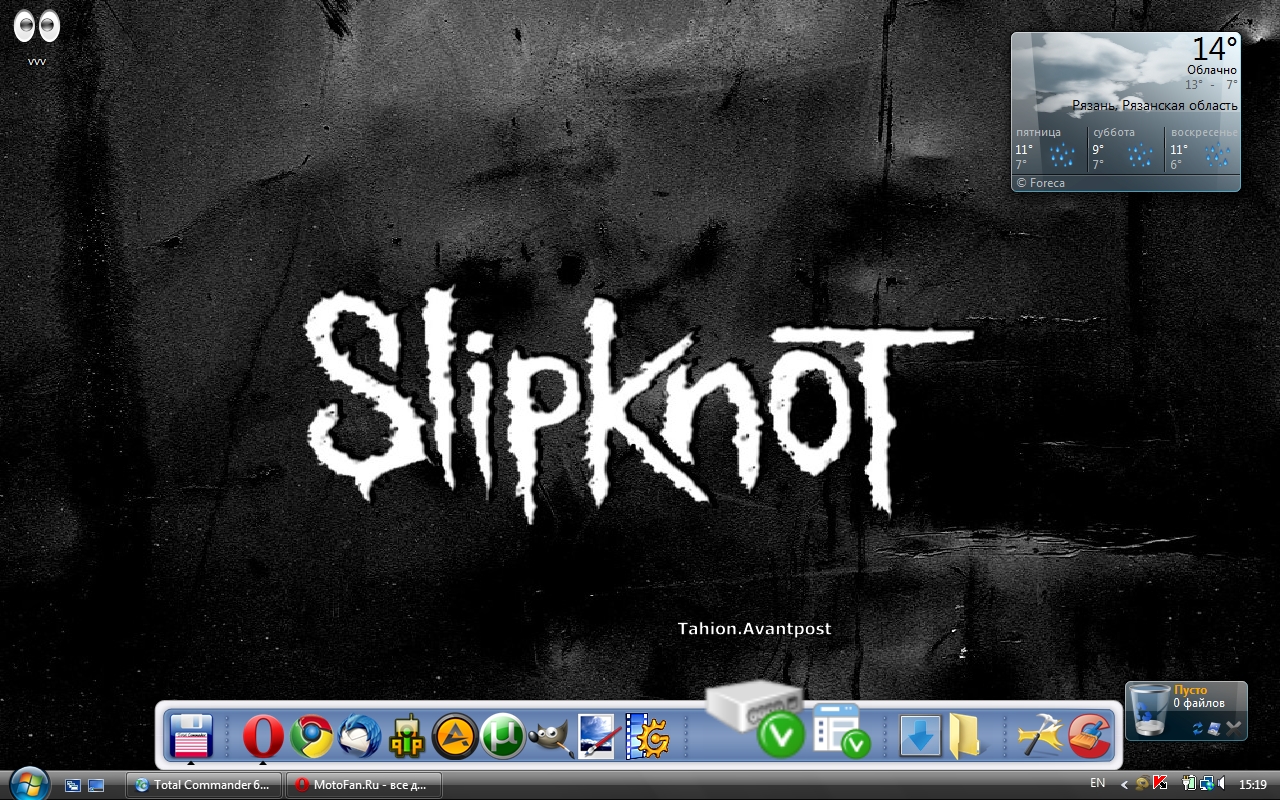
Task: Click the blue refresh arrows in bin gadget
Action: (x=1197, y=729)
